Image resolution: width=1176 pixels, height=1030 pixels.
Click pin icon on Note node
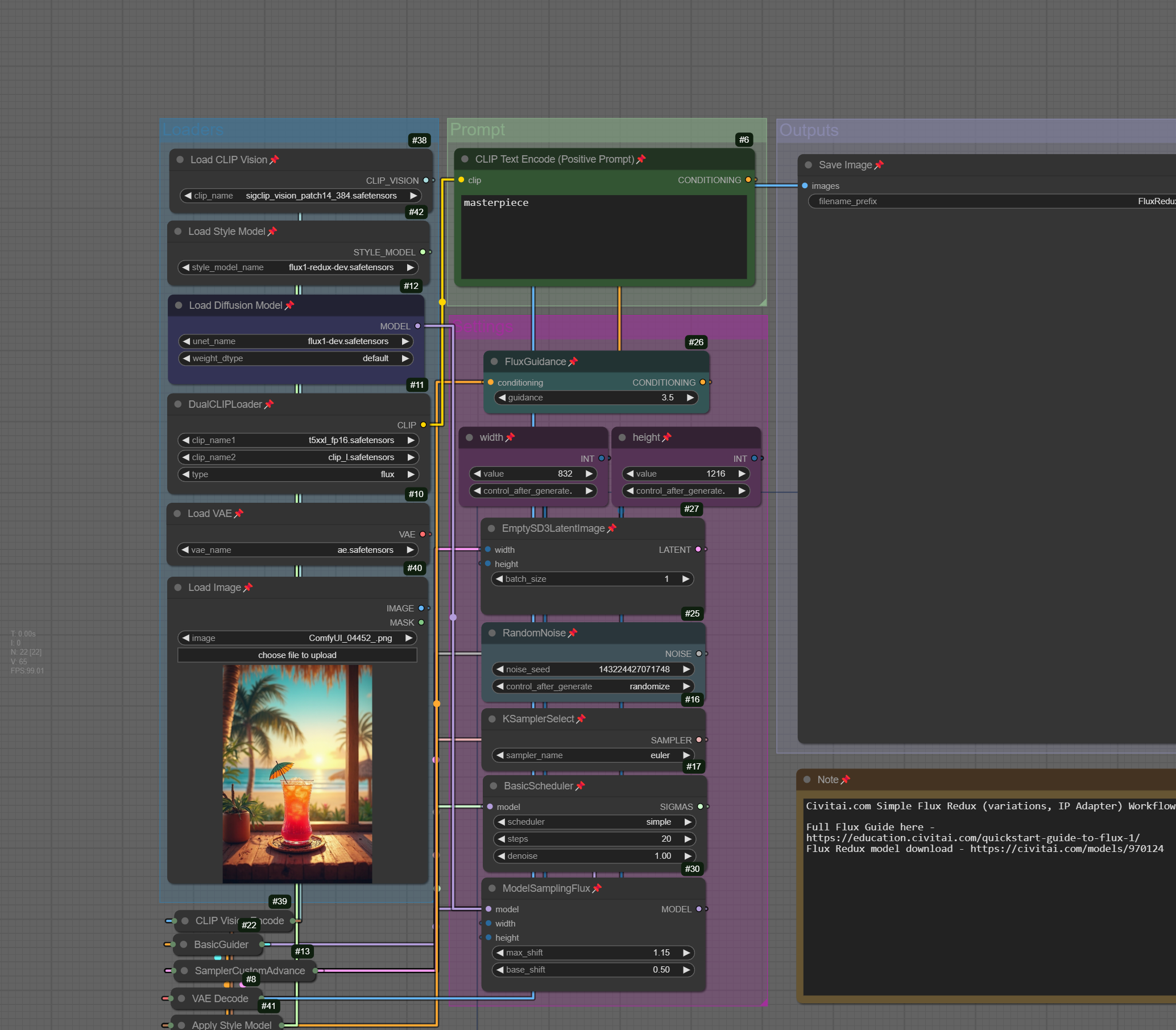[846, 780]
